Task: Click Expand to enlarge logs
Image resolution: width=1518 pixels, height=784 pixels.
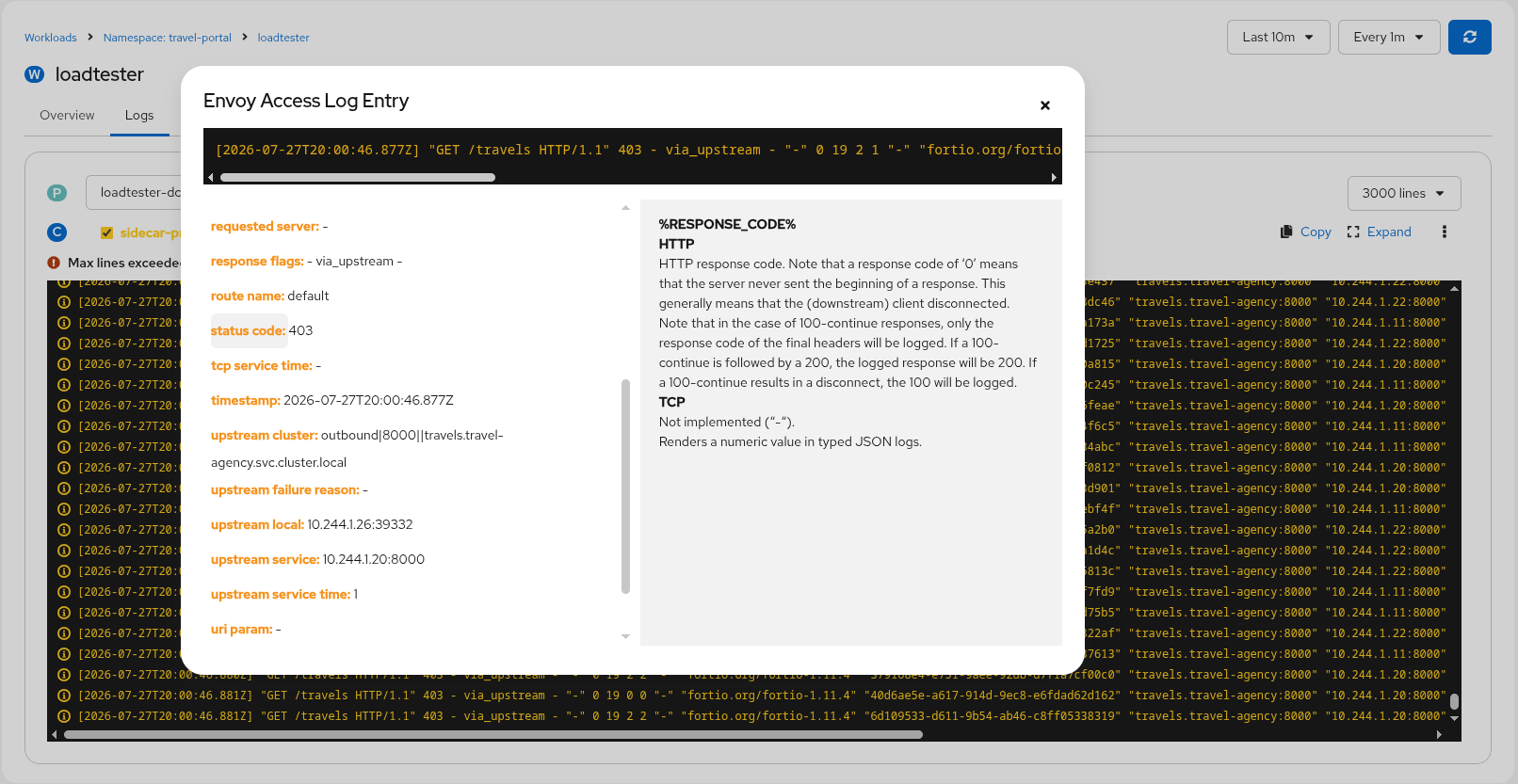Action: click(x=1380, y=232)
